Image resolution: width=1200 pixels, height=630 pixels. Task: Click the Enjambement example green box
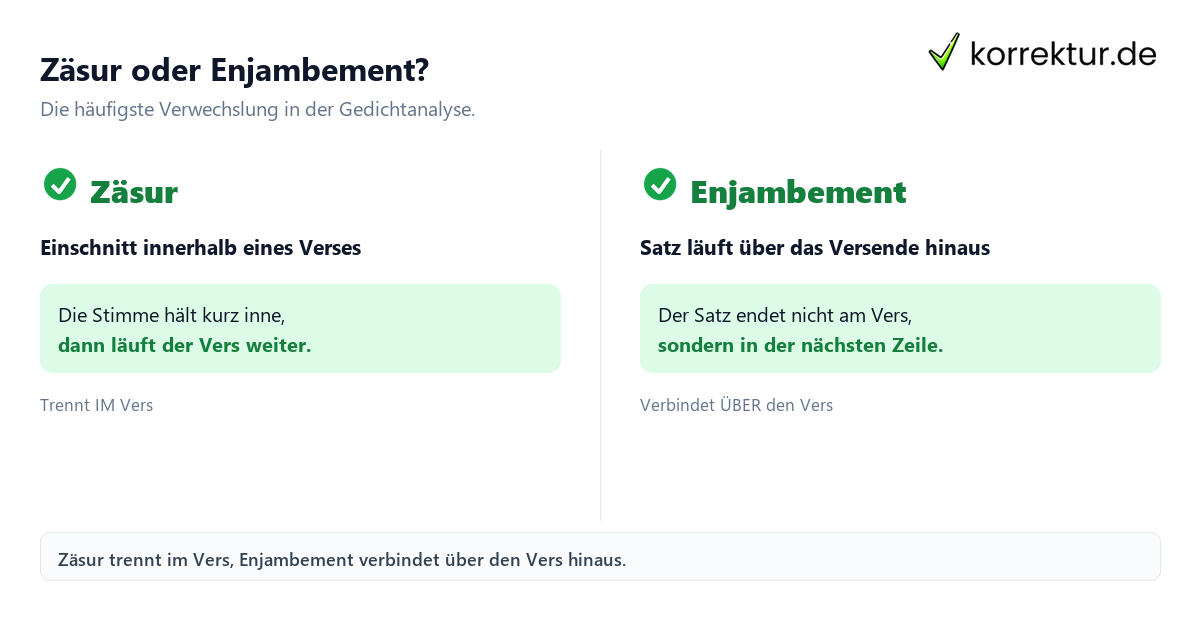[x=900, y=328]
